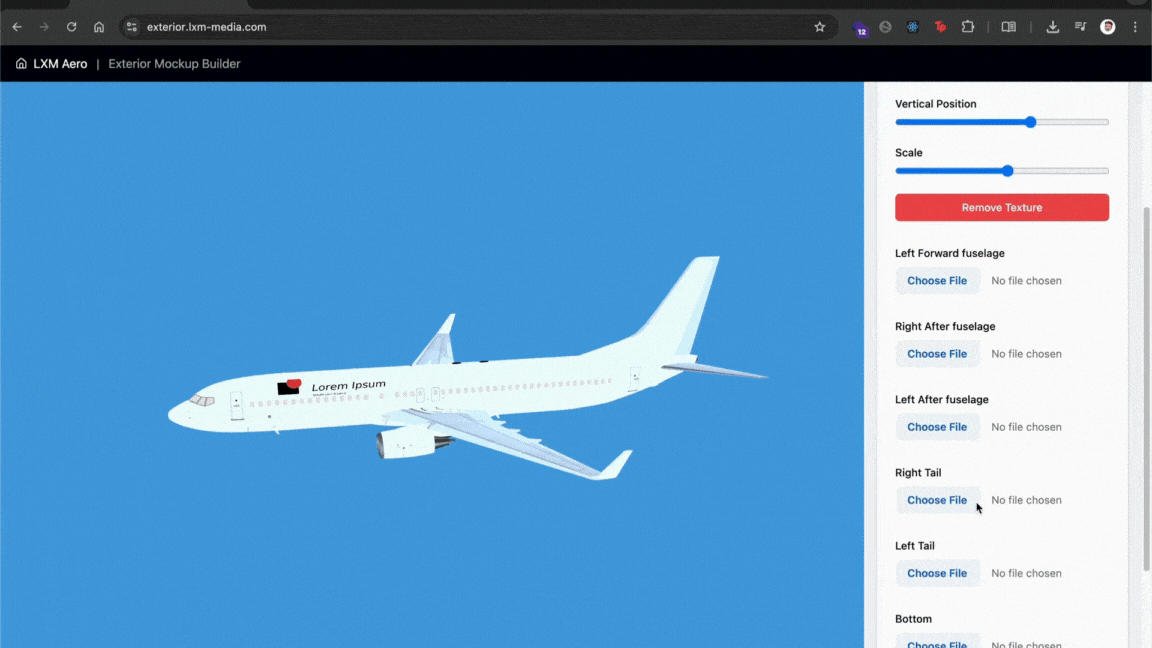Screen dimensions: 1152x648
Task: Open the browser Downloads icon
Action: (1053, 27)
